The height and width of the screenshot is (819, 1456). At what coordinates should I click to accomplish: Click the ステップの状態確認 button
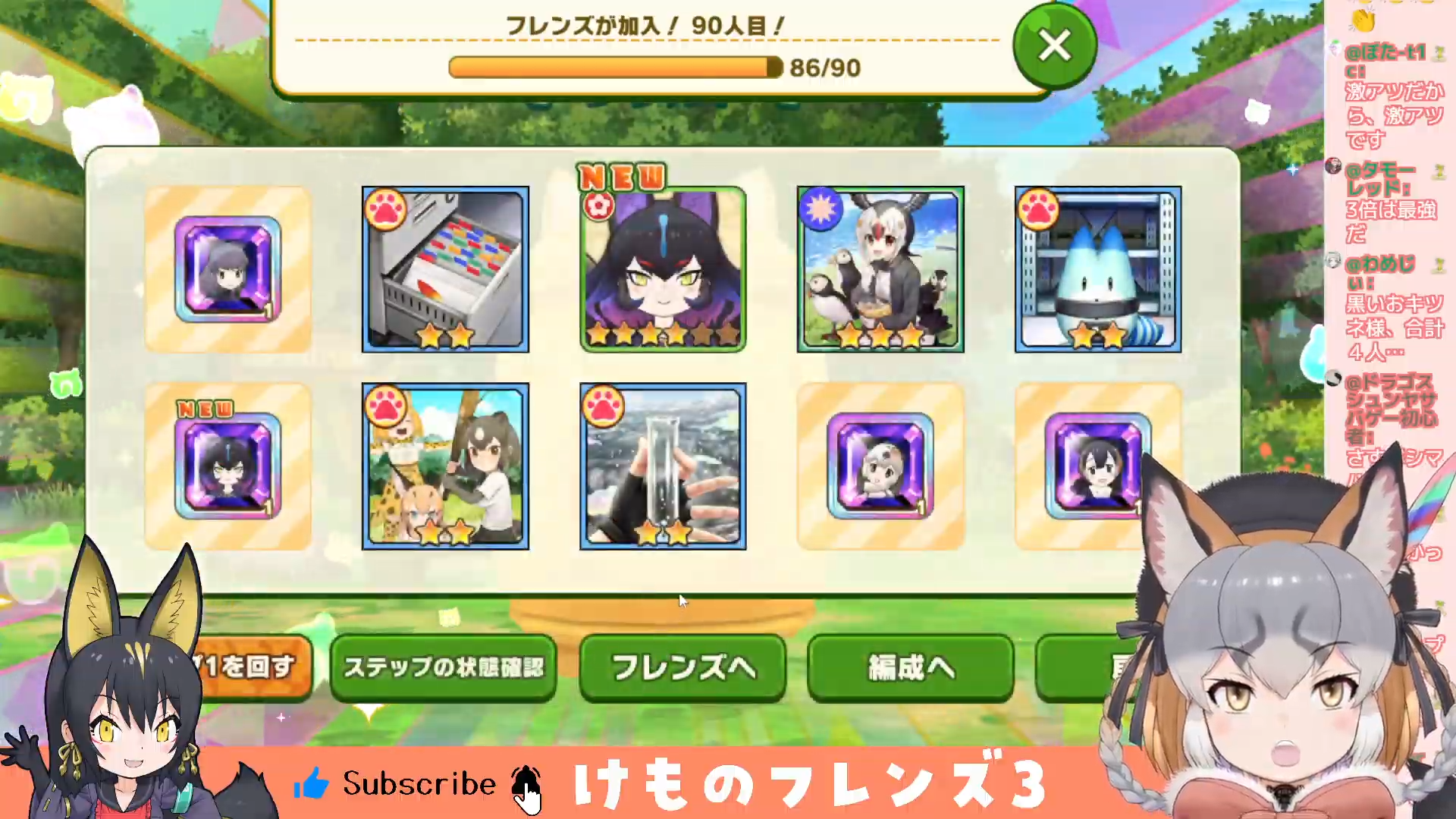click(x=444, y=667)
